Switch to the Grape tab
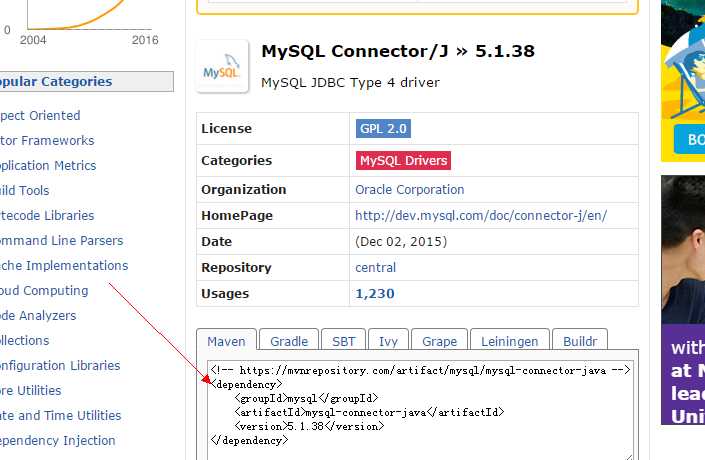The image size is (705, 460). pyautogui.click(x=439, y=341)
